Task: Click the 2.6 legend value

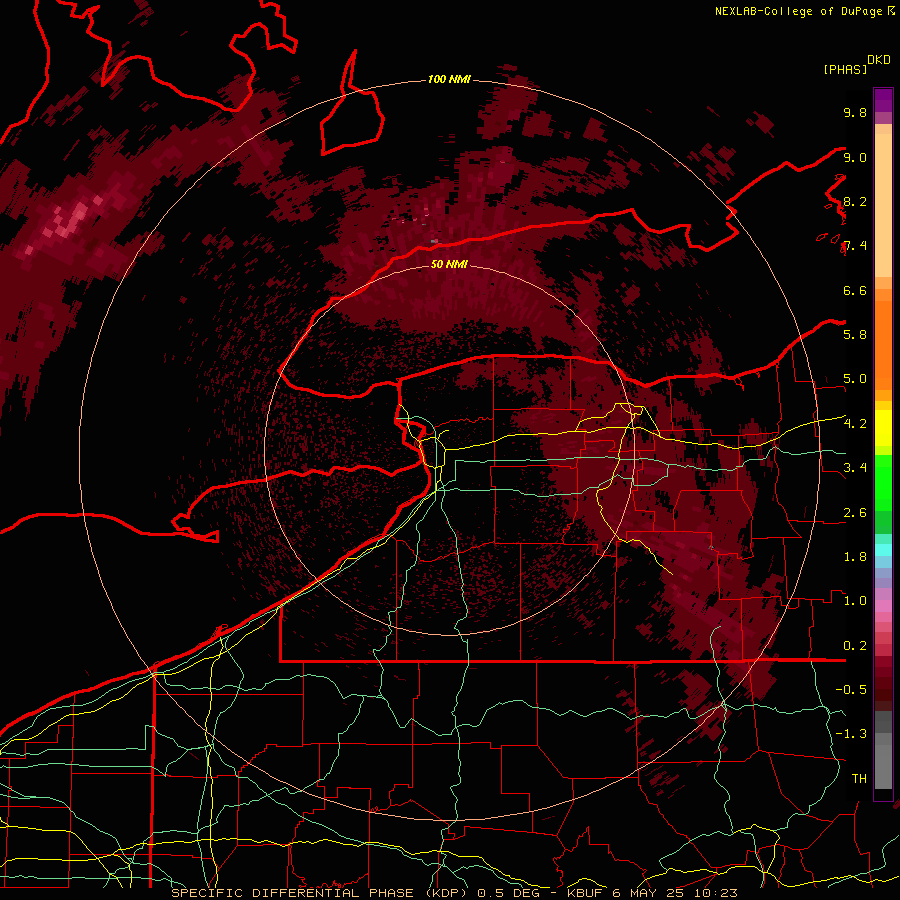Action: coord(855,512)
